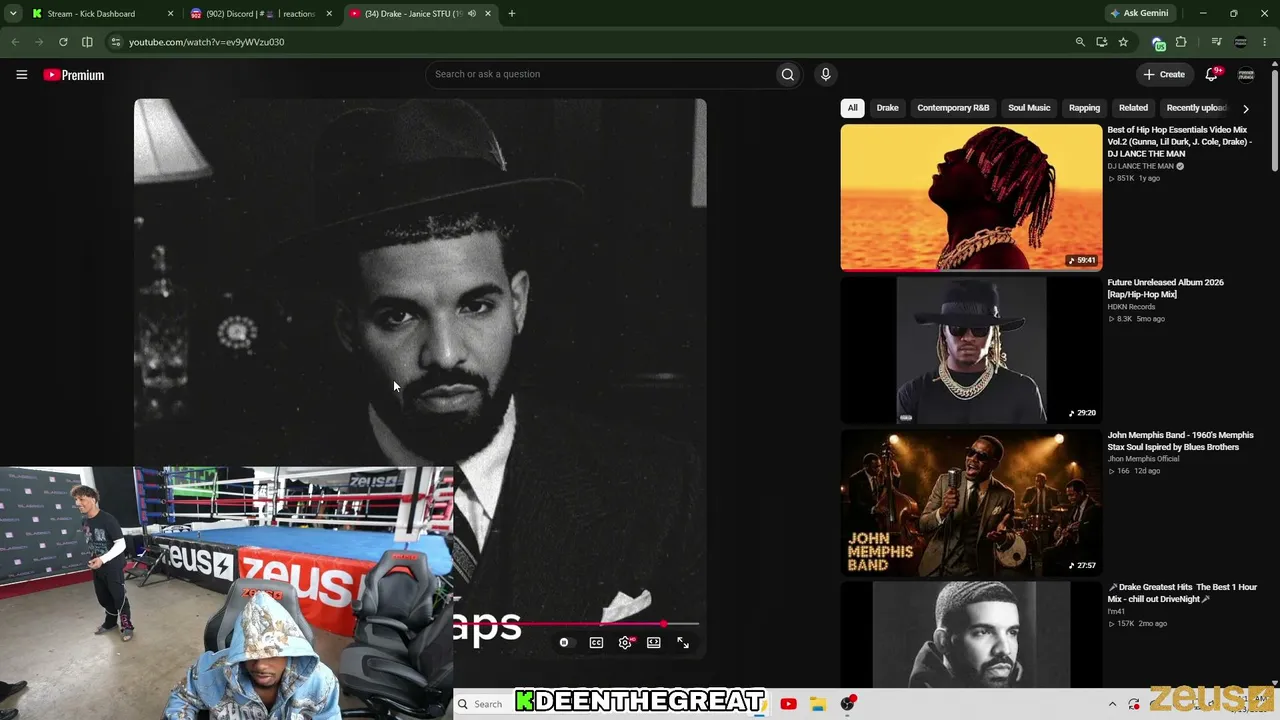Bookmark this page with the star
The width and height of the screenshot is (1280, 720).
tap(1123, 42)
